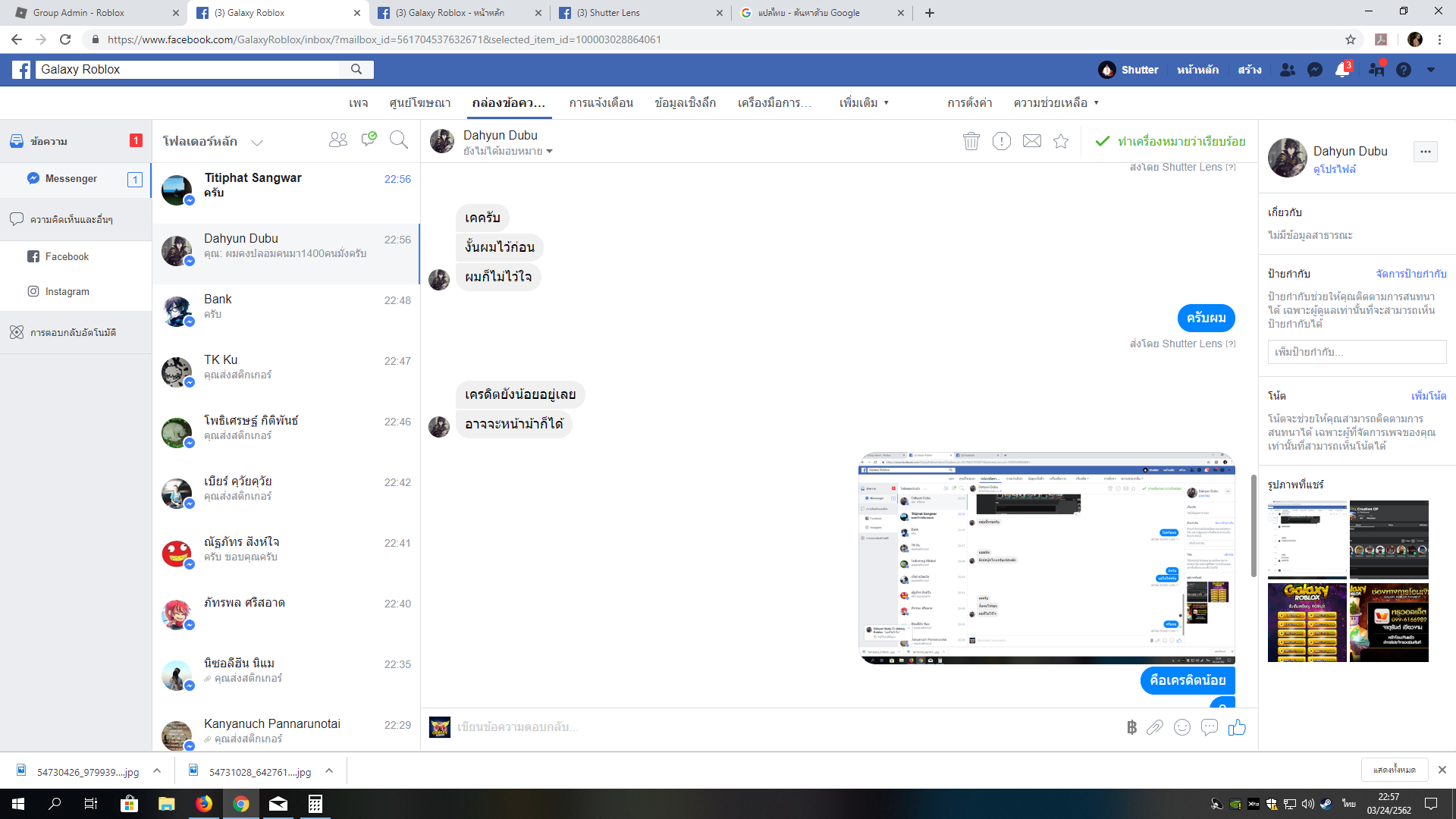View Dahyun Dubu's profile link

[1335, 169]
